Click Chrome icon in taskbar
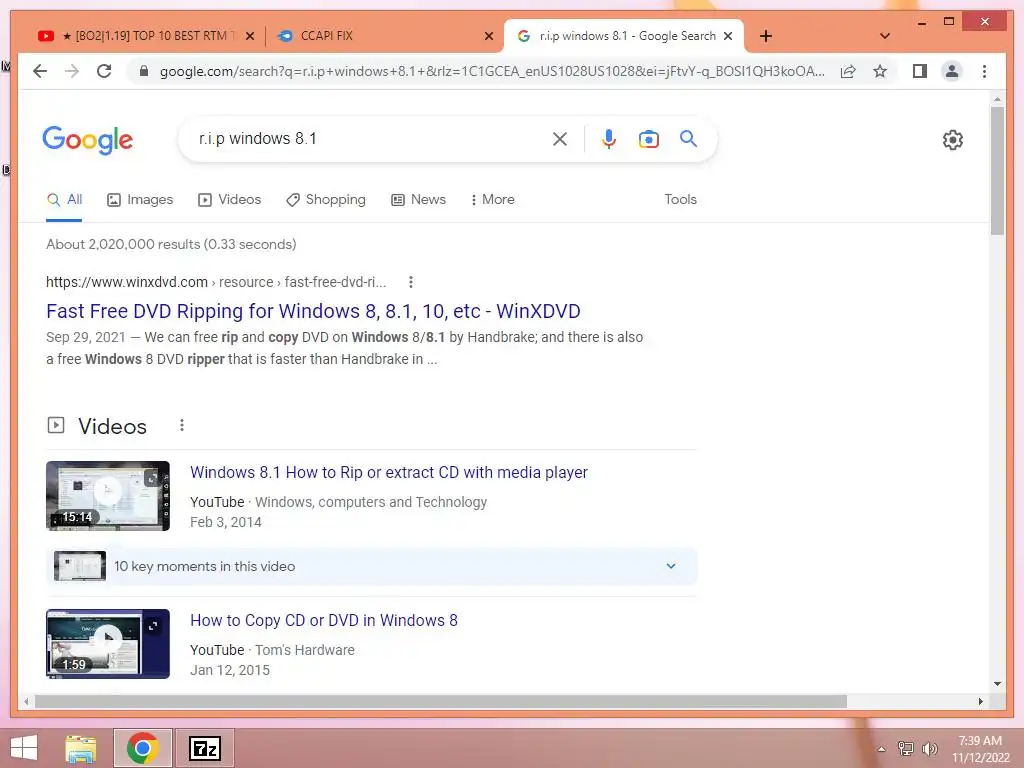The width and height of the screenshot is (1024, 768). (143, 748)
